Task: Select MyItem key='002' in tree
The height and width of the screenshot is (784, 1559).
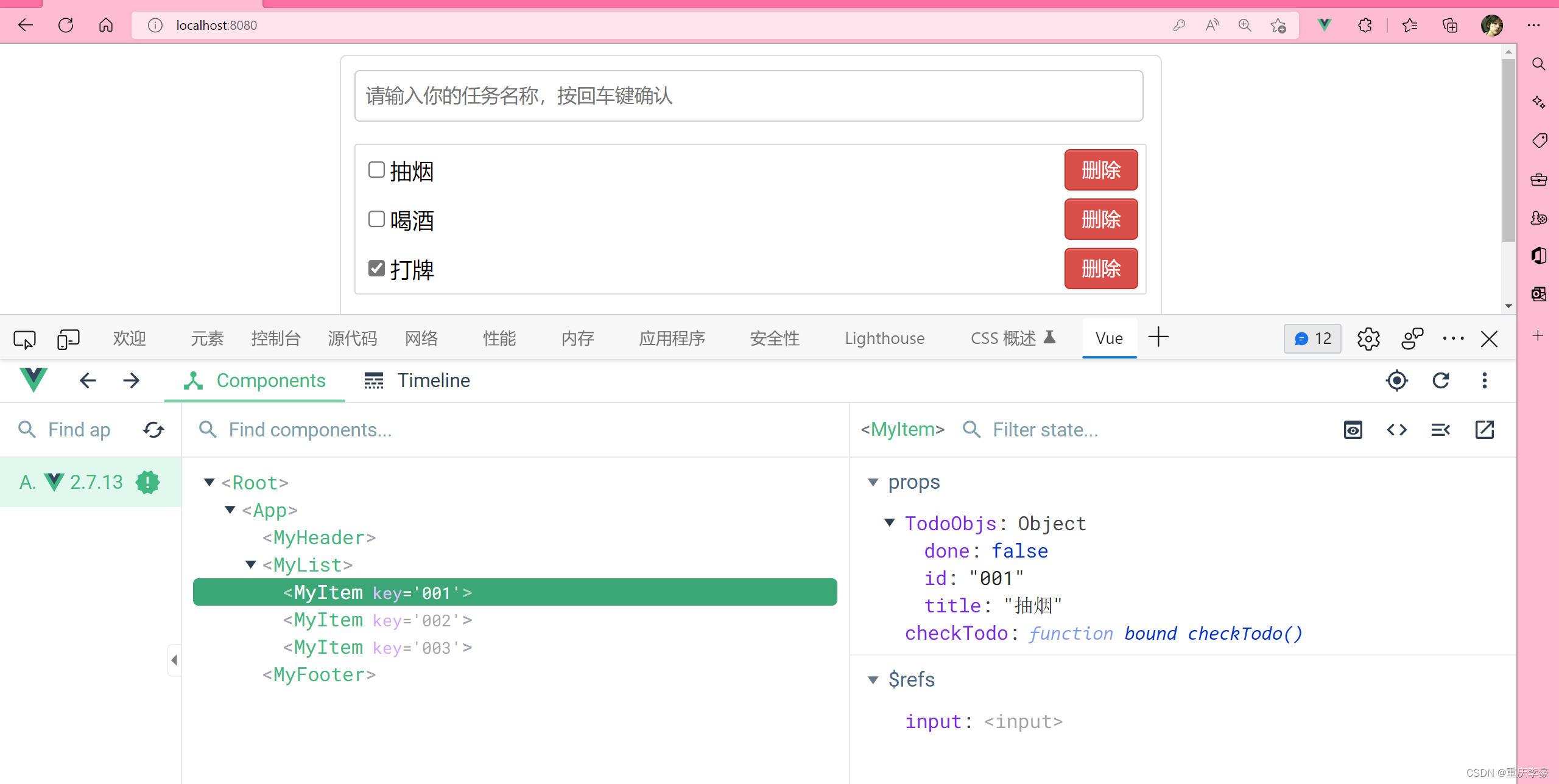Action: tap(378, 620)
